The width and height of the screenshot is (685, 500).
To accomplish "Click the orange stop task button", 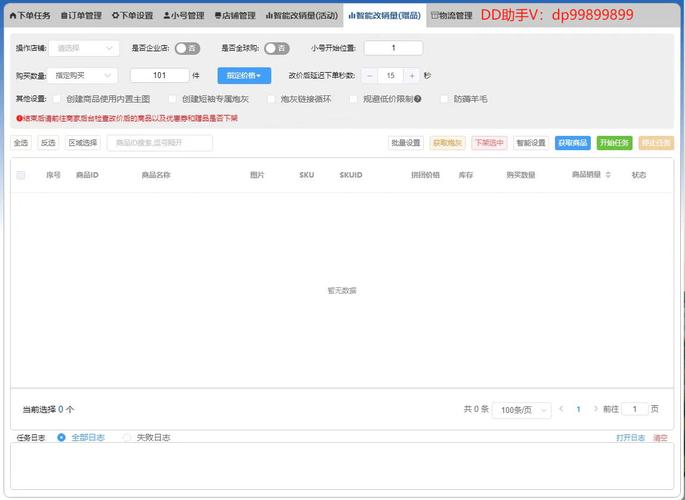I will [x=656, y=143].
